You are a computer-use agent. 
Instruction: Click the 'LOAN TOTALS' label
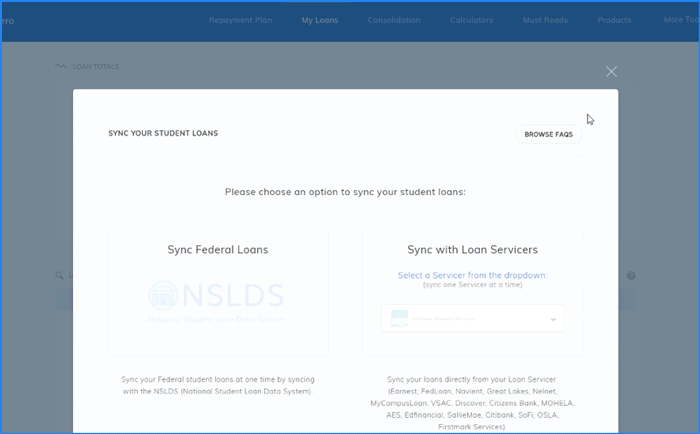pyautogui.click(x=96, y=67)
